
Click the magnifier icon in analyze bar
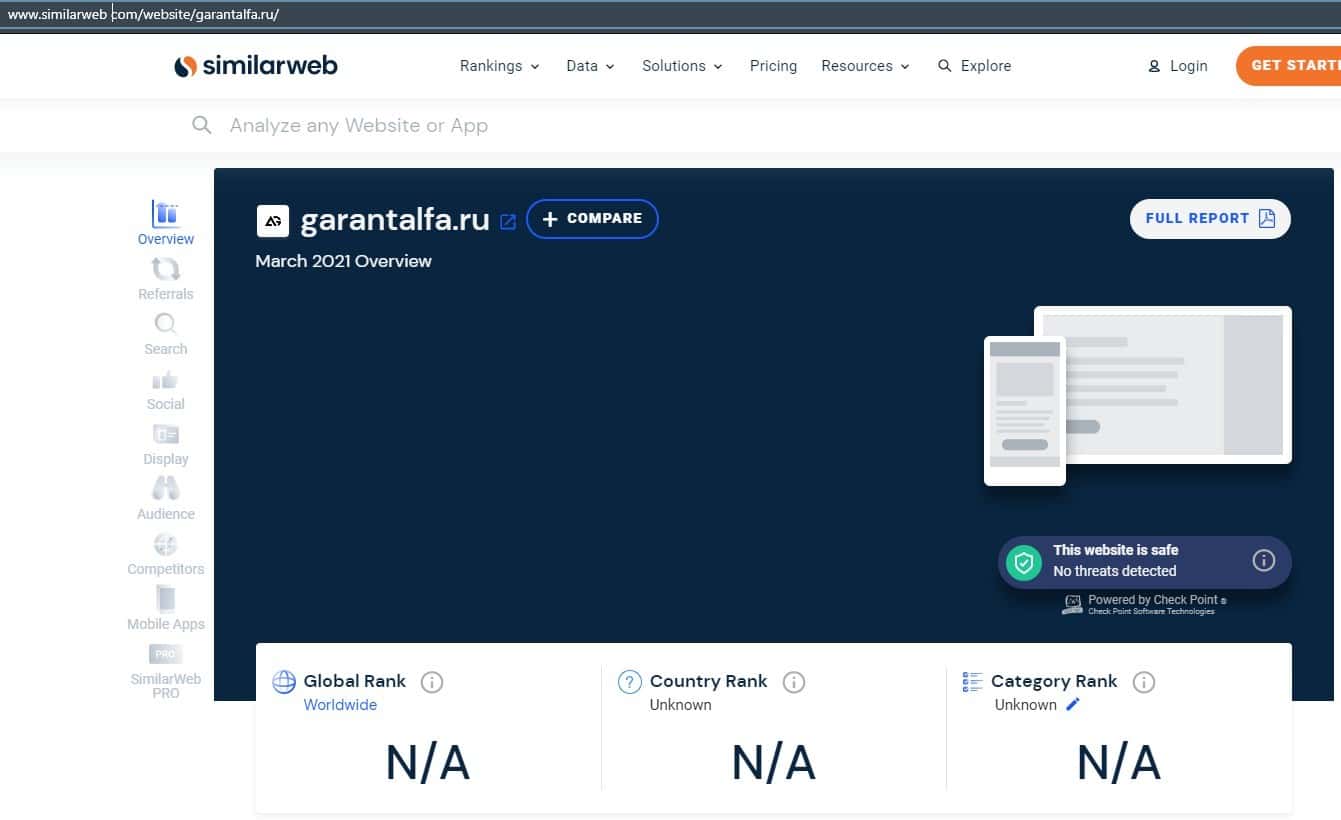pyautogui.click(x=202, y=125)
